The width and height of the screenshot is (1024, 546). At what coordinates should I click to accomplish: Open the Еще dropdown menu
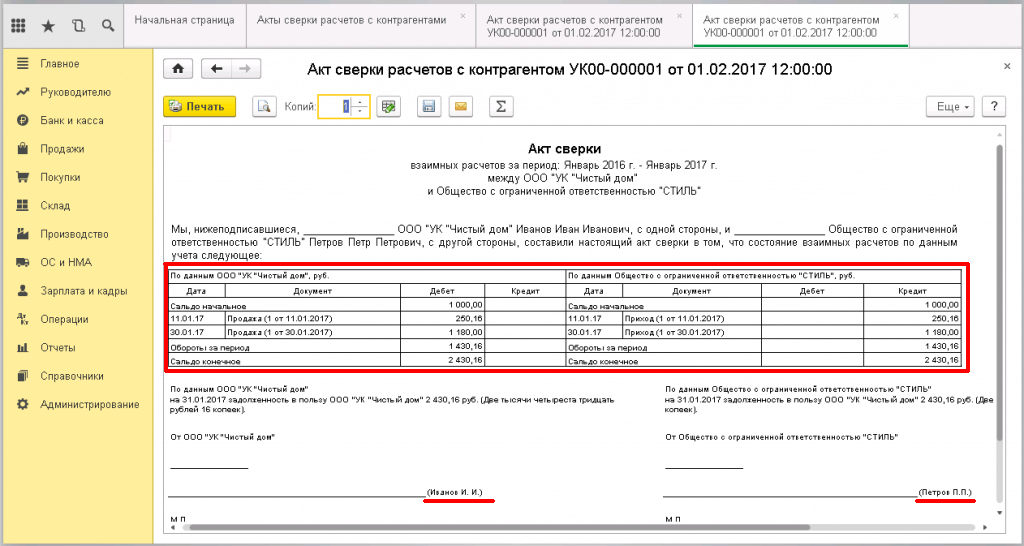pos(950,106)
